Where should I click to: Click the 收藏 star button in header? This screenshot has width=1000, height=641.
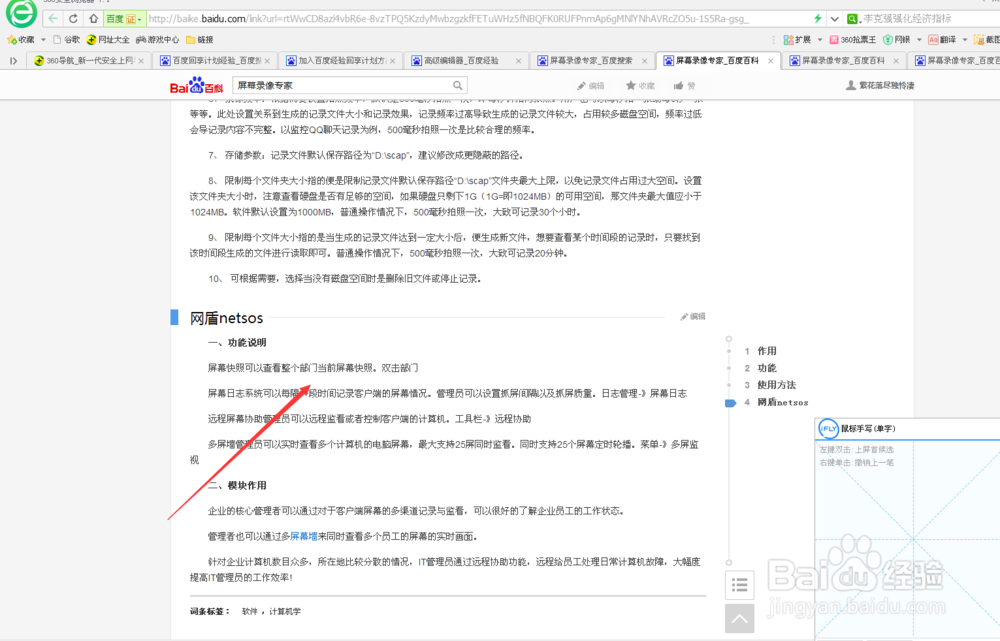tap(640, 85)
